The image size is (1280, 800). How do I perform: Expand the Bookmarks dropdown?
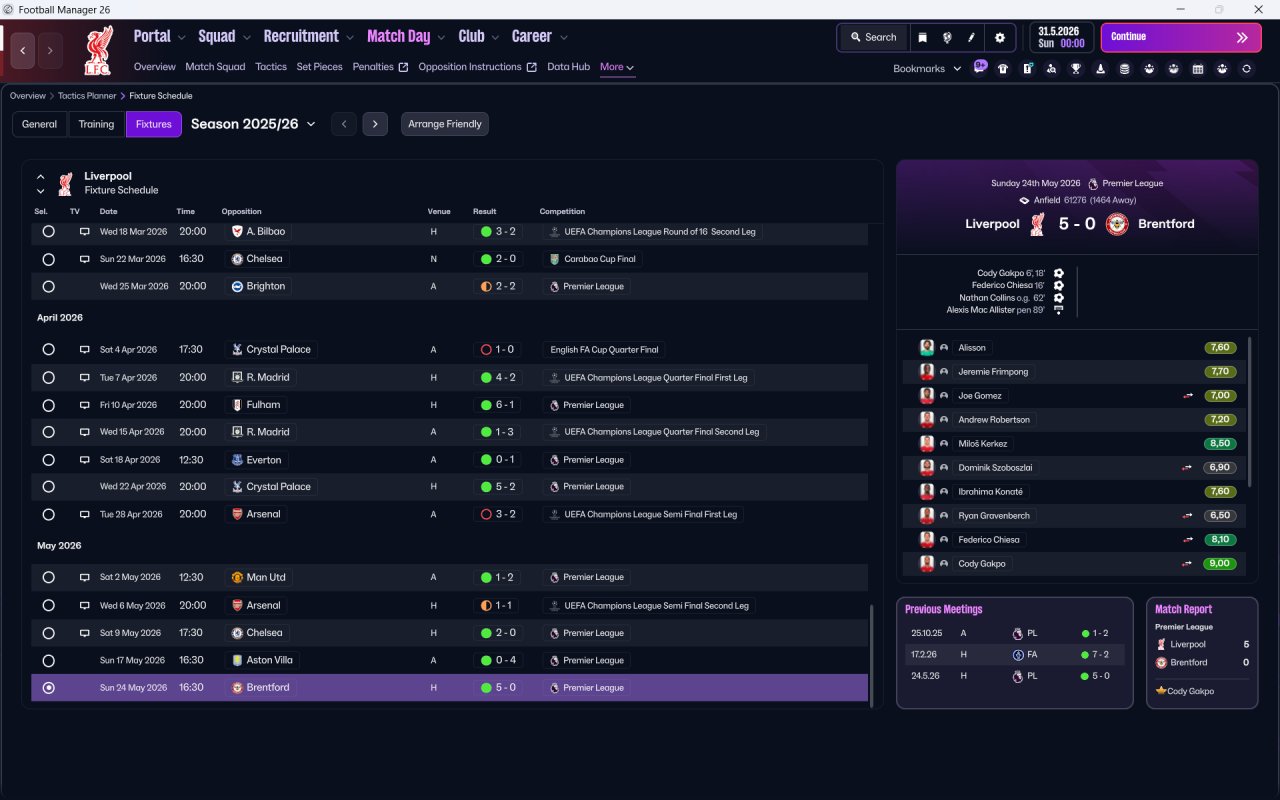point(927,69)
